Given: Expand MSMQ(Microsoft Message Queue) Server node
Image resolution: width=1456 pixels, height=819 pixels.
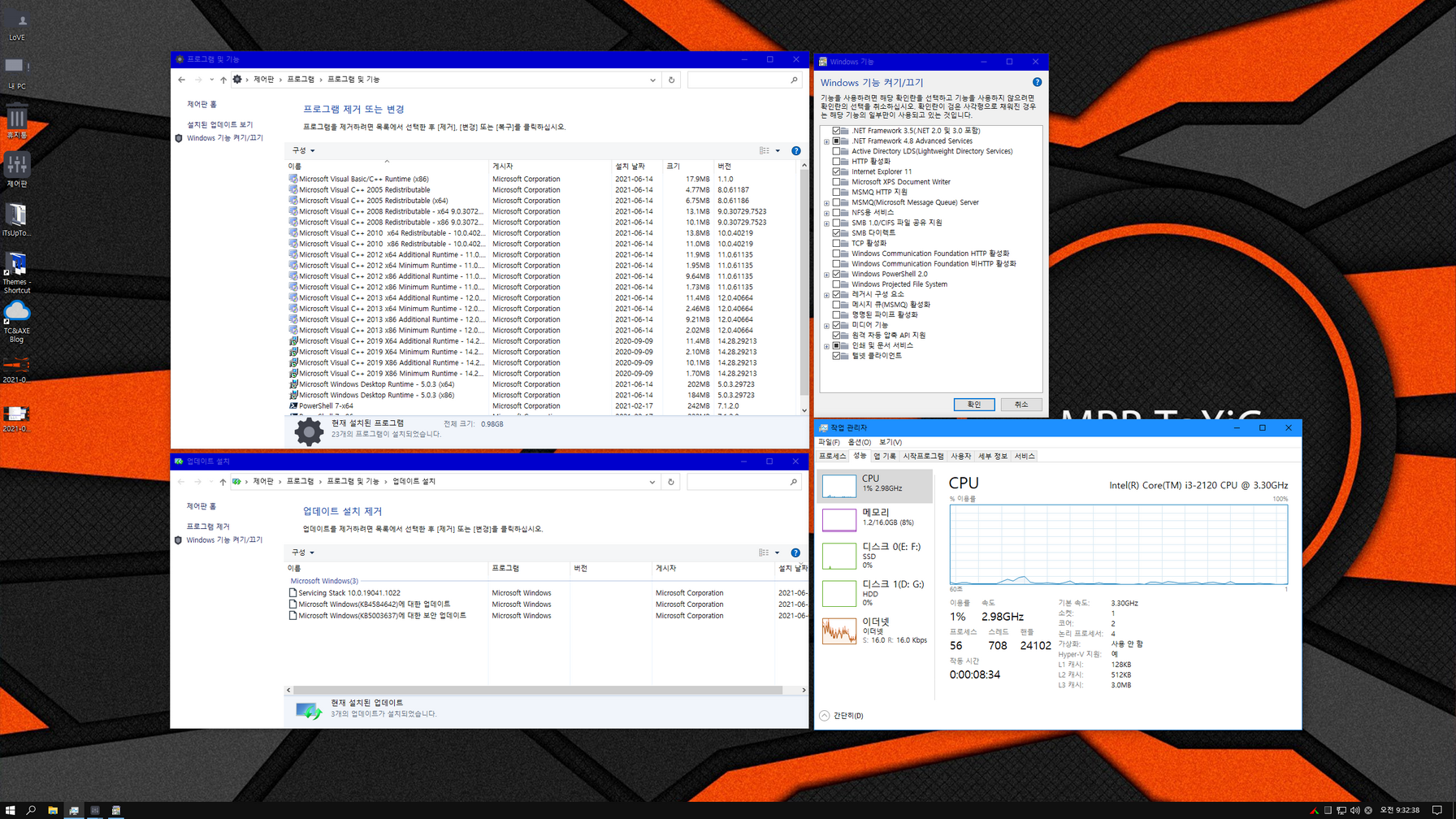Looking at the screenshot, I should point(827,203).
